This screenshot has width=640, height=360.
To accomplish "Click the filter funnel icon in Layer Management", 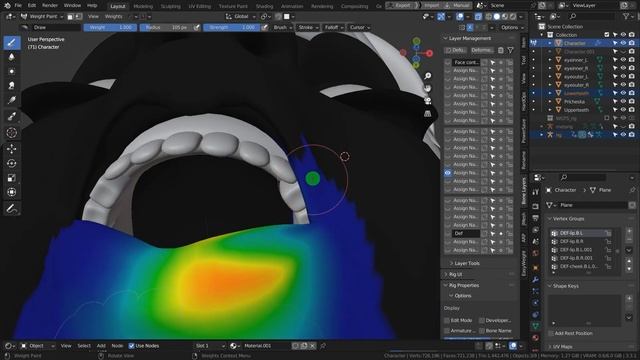I will tap(511, 50).
